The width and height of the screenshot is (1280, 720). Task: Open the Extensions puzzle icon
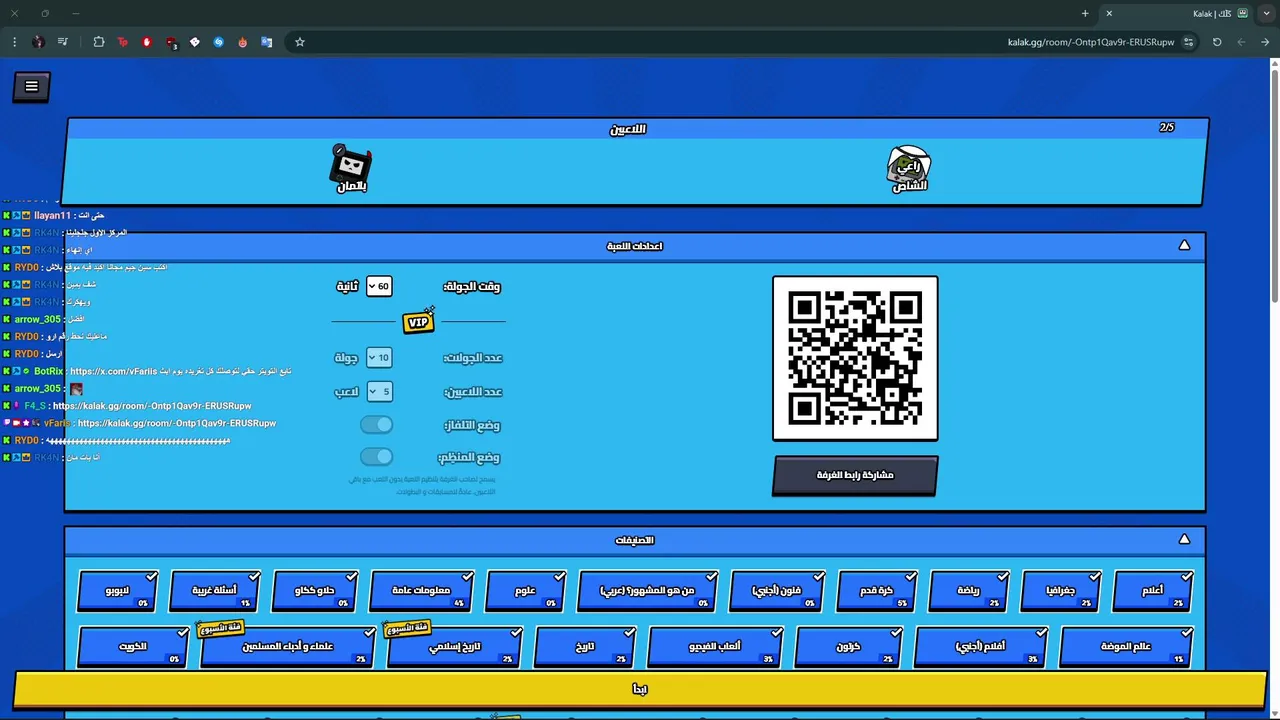tap(99, 42)
